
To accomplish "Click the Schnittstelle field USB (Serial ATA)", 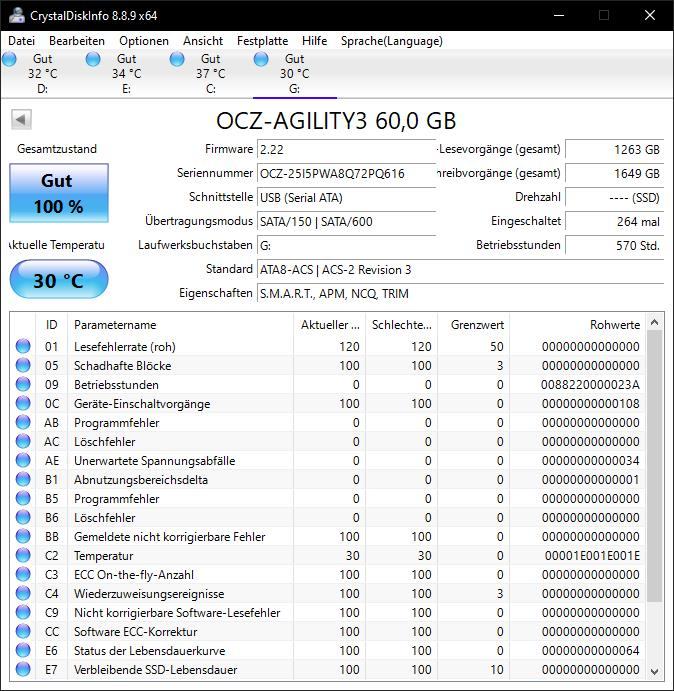I will click(346, 197).
